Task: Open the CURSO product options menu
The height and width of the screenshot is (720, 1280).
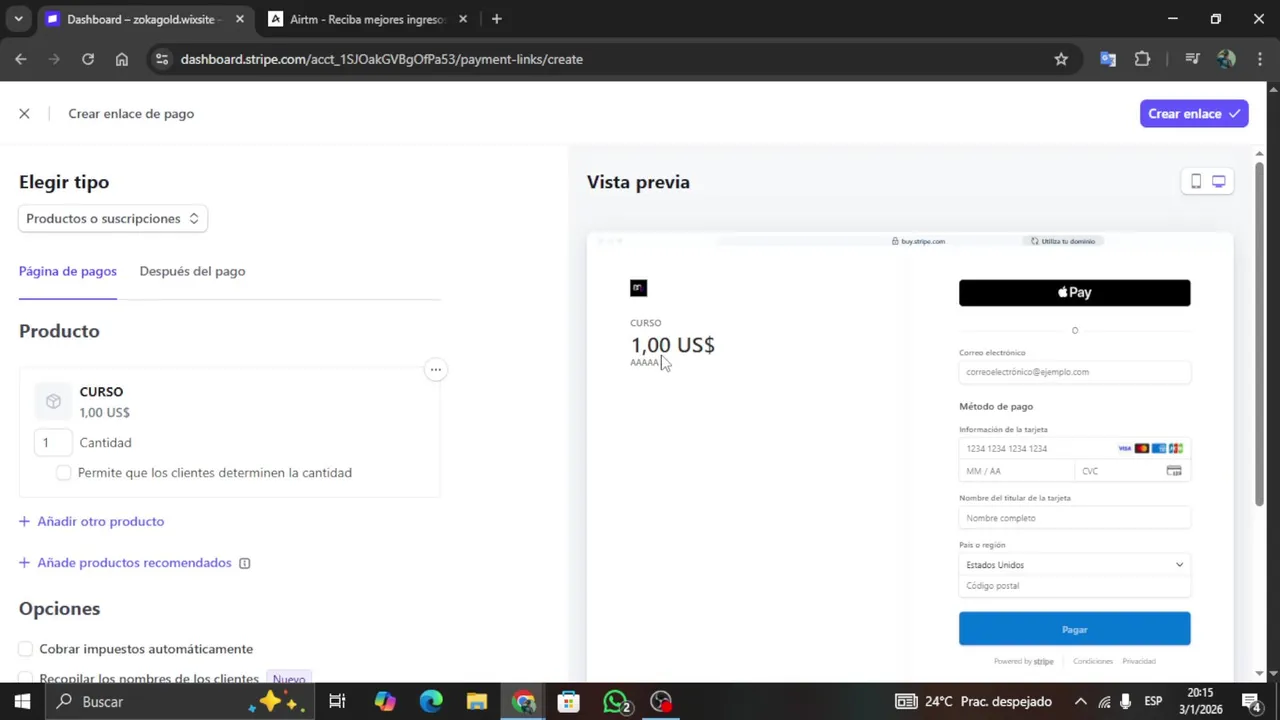Action: 435,370
